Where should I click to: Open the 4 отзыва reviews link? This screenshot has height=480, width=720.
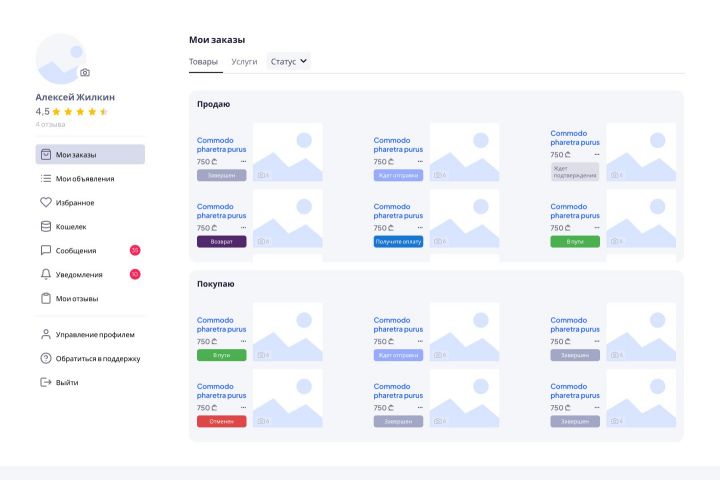(51, 125)
